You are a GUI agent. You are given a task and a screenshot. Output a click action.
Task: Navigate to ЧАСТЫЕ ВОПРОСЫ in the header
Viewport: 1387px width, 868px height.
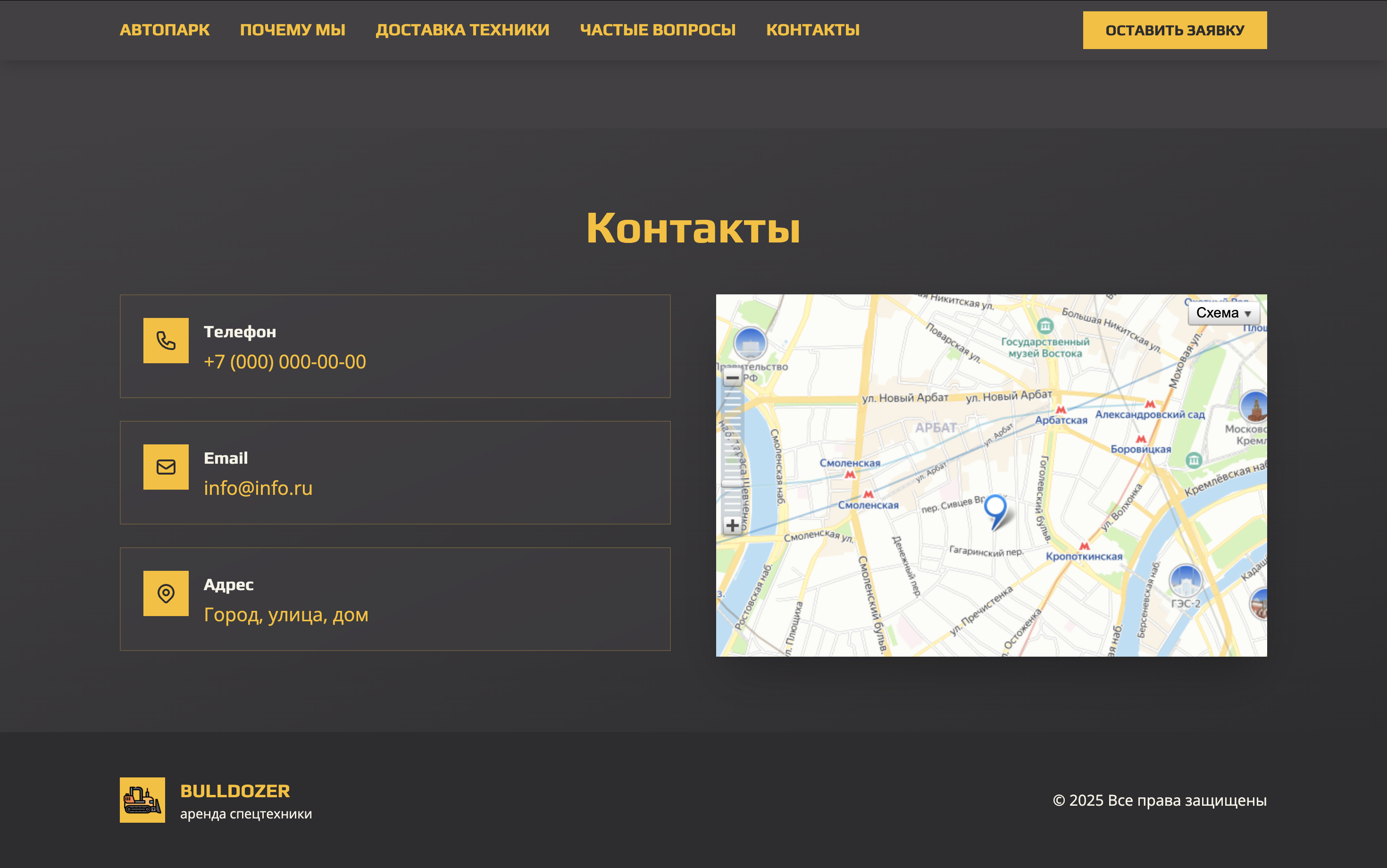658,29
